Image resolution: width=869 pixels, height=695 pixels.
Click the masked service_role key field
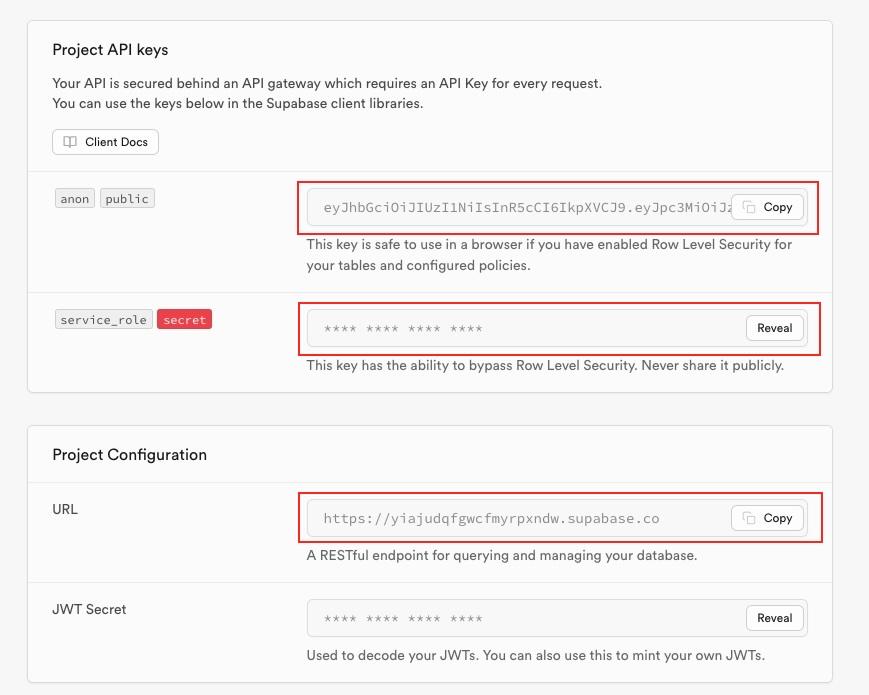point(520,328)
